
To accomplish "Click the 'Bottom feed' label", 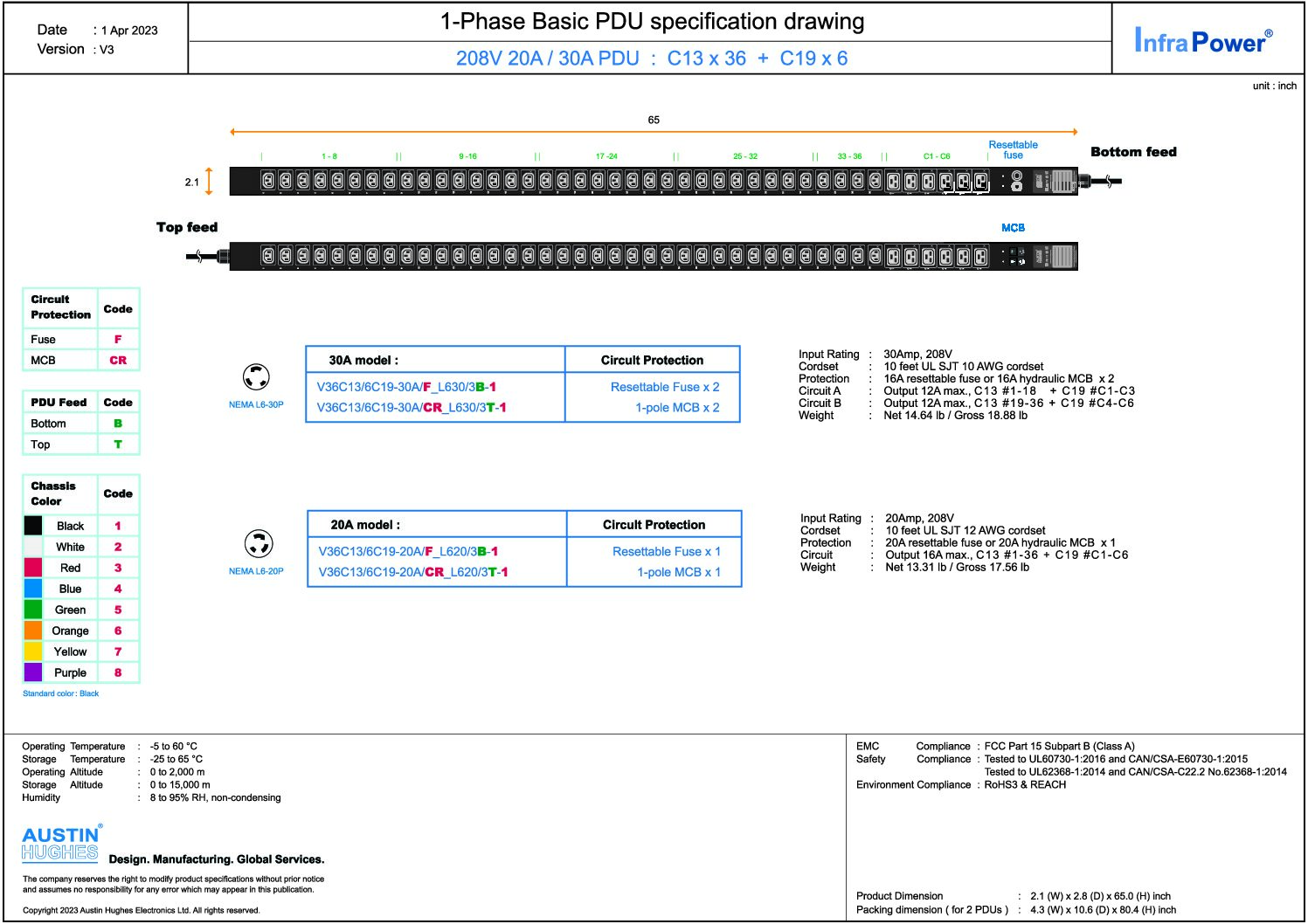I will (1133, 152).
